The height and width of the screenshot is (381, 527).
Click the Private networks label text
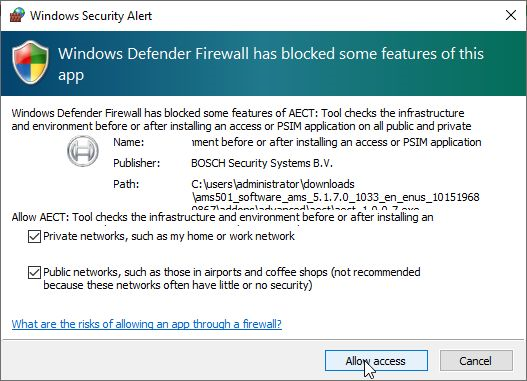coord(169,236)
